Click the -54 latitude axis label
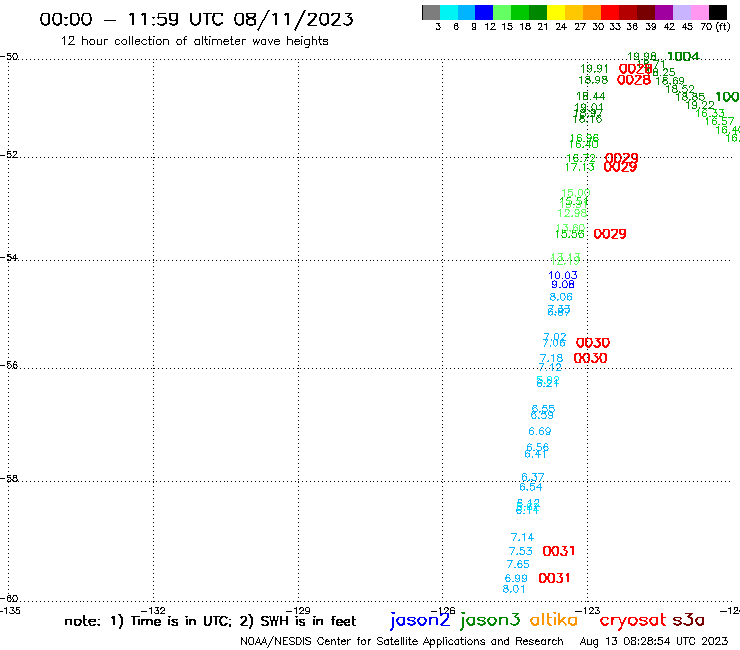 (x=9, y=257)
